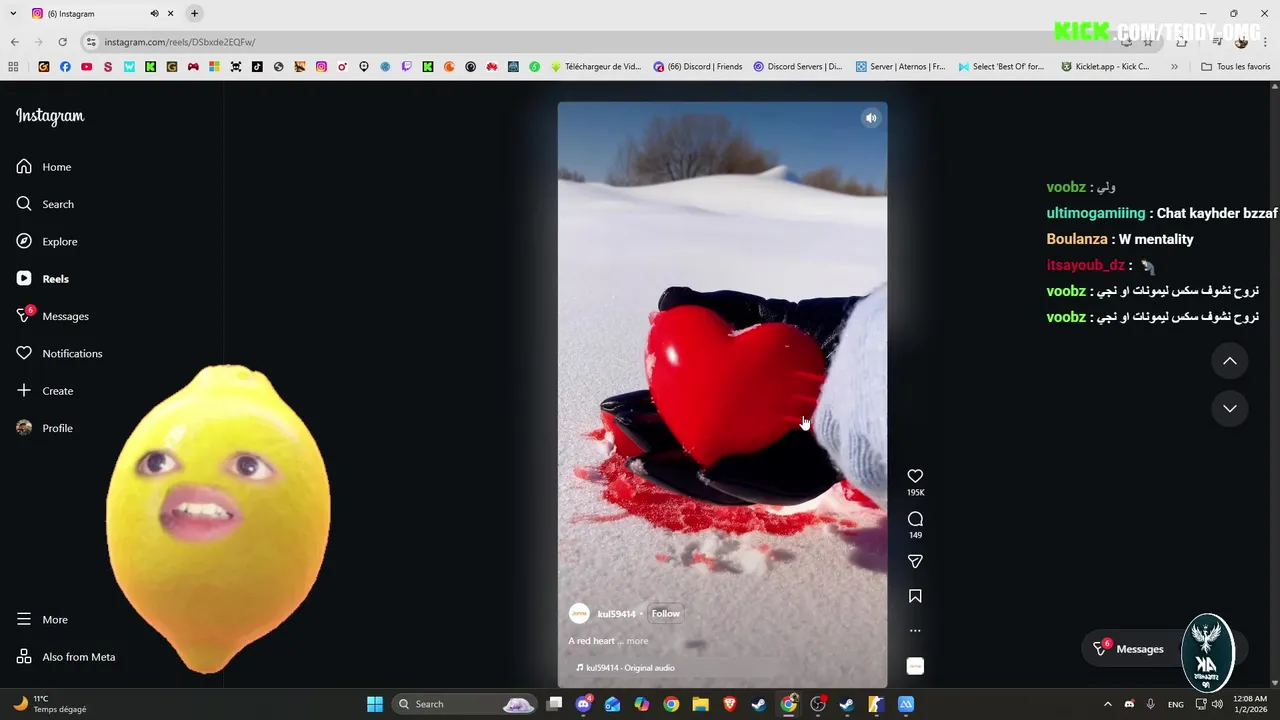Open kul59414 username on the reel
Viewport: 1280px width, 720px height.
click(x=616, y=614)
